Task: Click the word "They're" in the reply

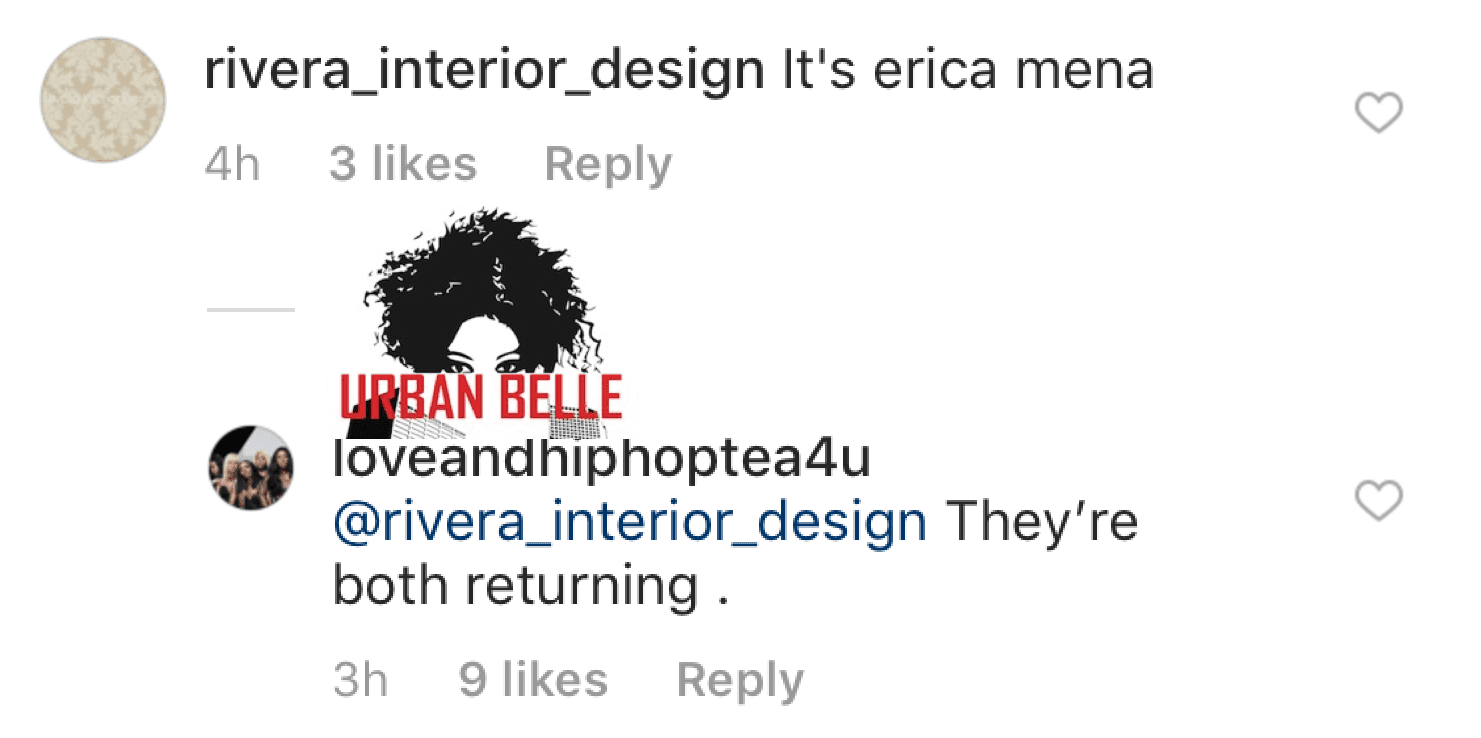Action: [x=1042, y=523]
